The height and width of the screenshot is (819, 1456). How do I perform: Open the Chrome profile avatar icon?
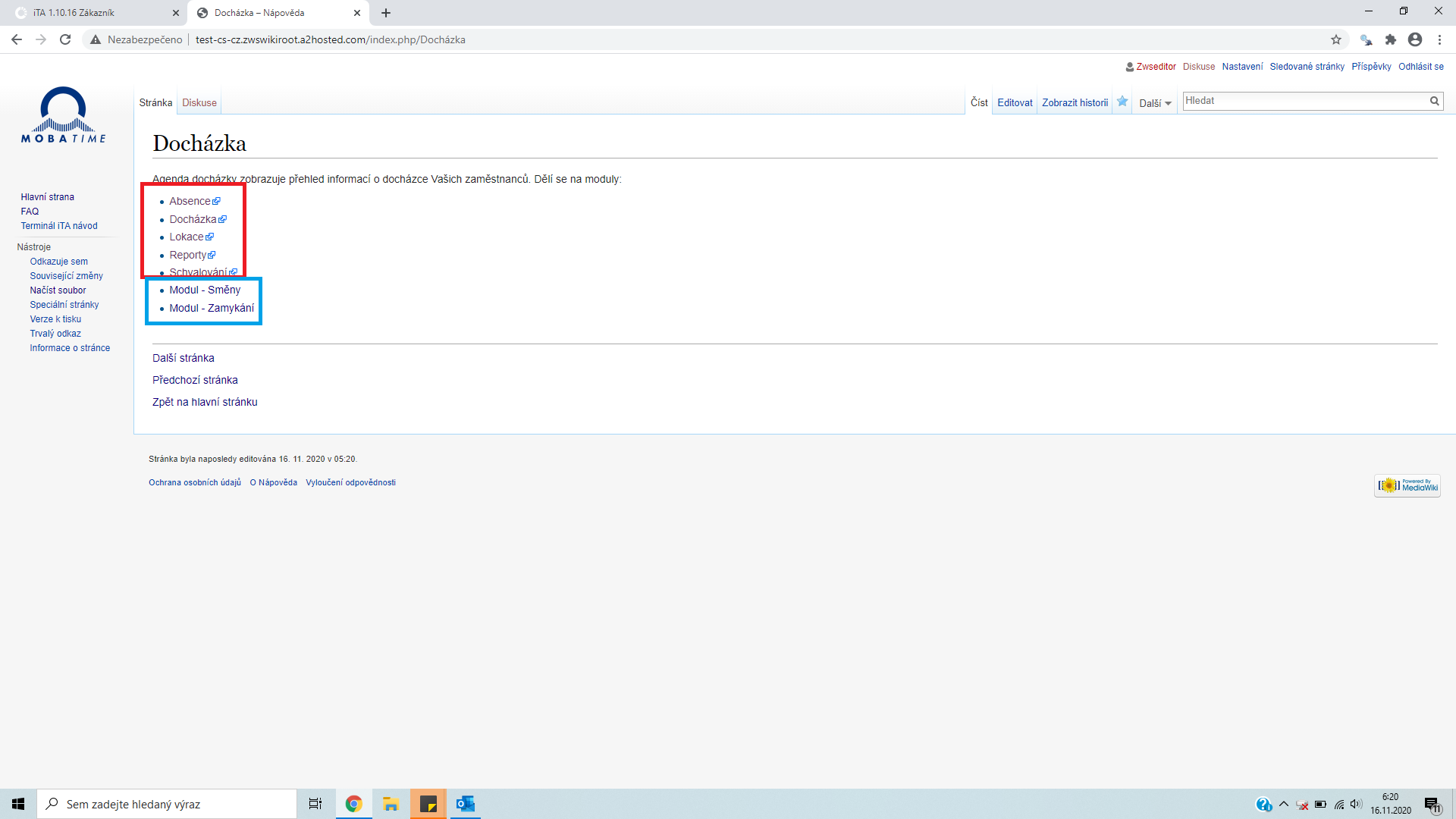[1414, 39]
